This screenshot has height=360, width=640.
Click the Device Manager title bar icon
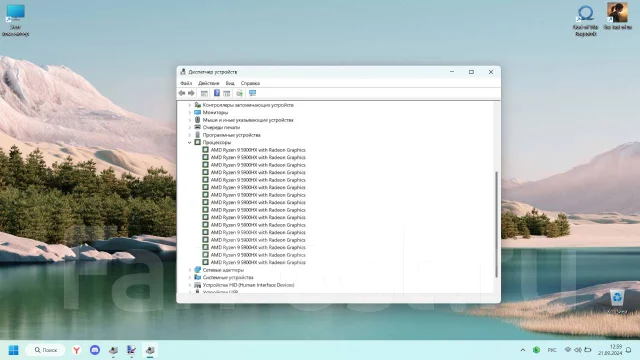pyautogui.click(x=183, y=72)
